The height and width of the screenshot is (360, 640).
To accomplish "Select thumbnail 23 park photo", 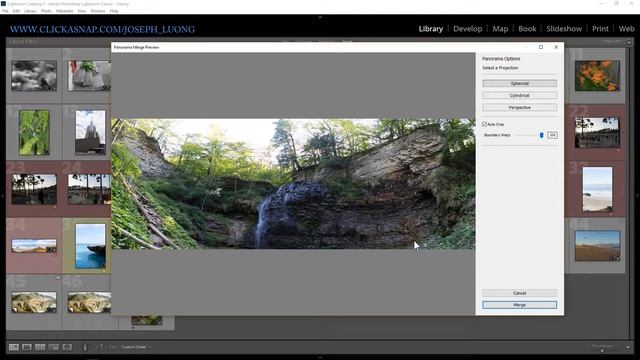I will click(x=34, y=189).
